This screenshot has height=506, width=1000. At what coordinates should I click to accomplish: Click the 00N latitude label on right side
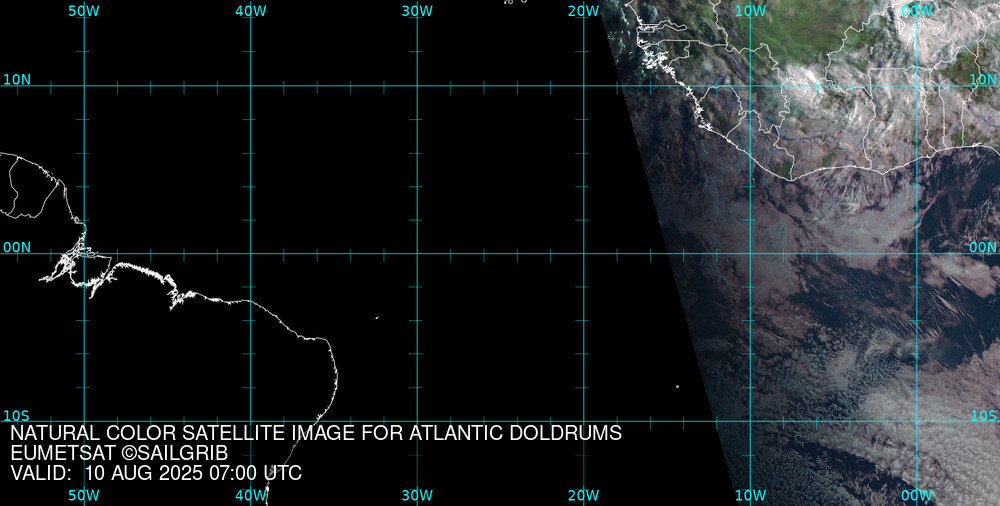point(983,248)
